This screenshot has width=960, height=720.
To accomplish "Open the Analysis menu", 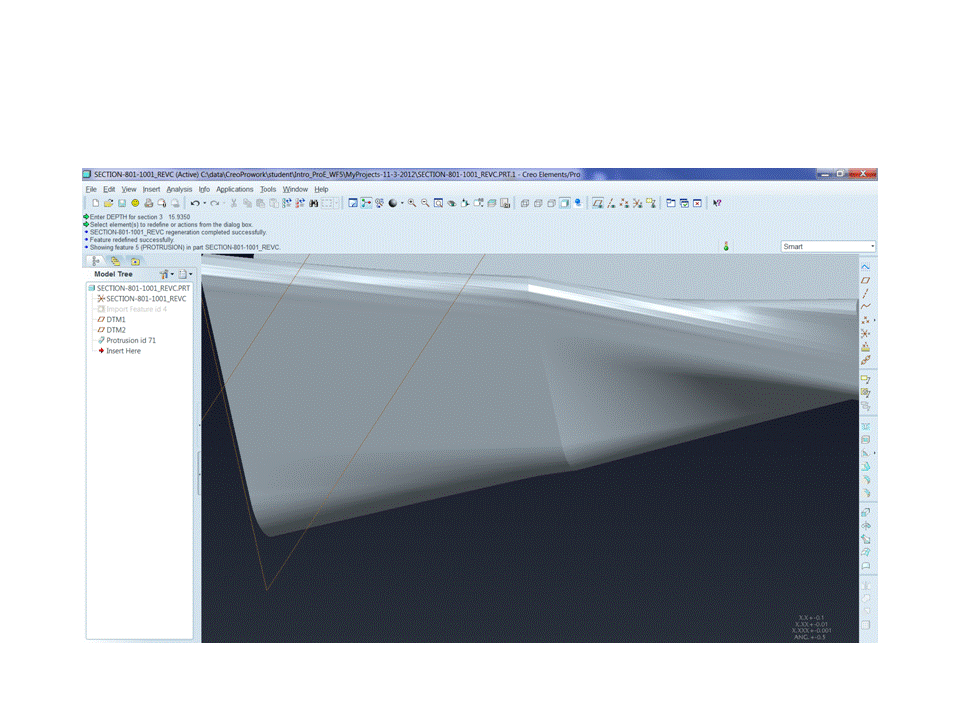I will [x=179, y=189].
